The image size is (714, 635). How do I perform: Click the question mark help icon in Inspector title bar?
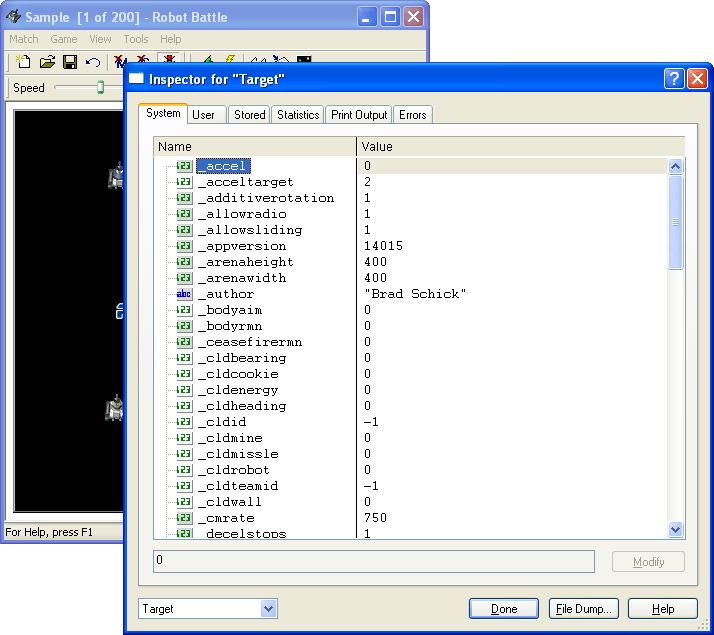point(674,79)
